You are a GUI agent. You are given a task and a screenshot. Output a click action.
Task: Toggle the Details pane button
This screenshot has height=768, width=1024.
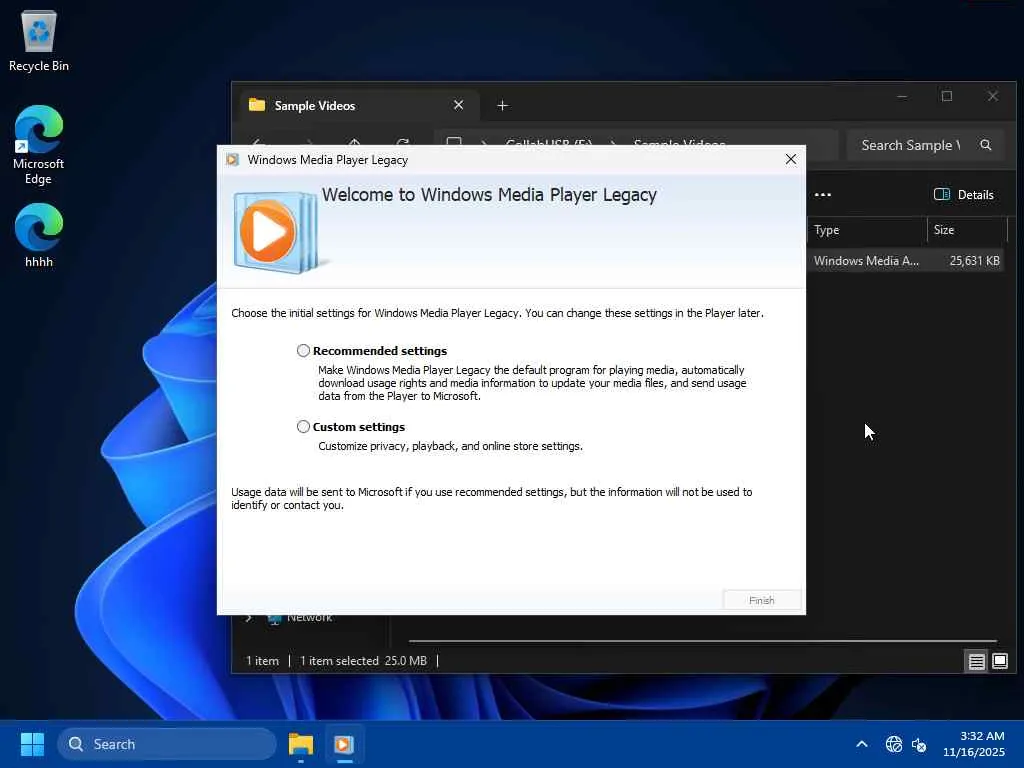pyautogui.click(x=964, y=195)
